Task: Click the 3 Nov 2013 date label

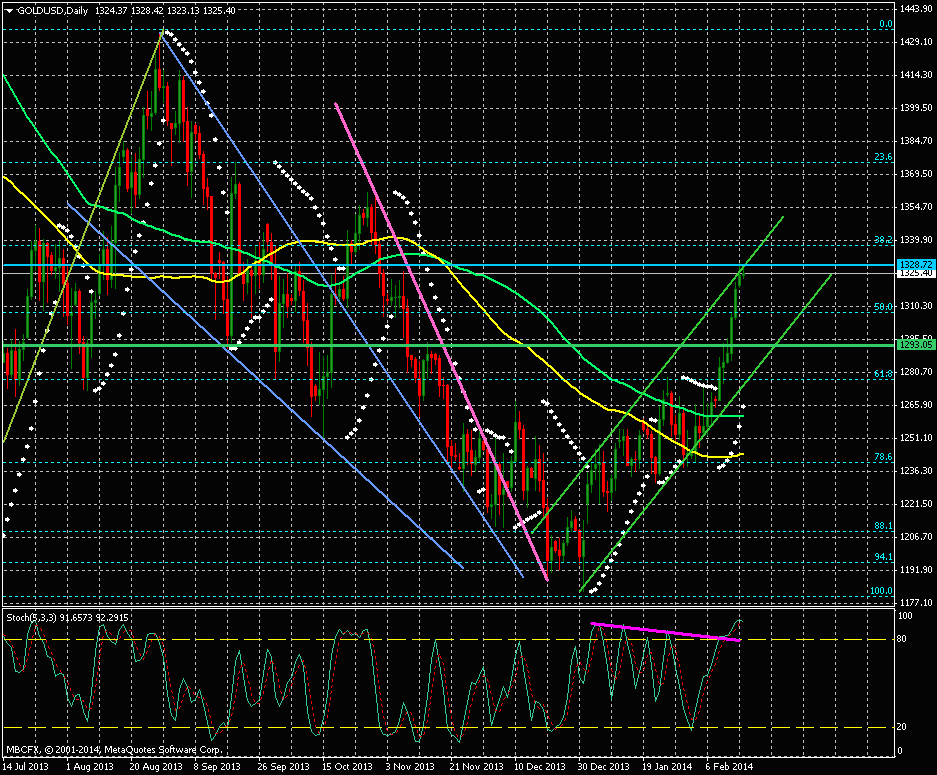Action: (410, 766)
